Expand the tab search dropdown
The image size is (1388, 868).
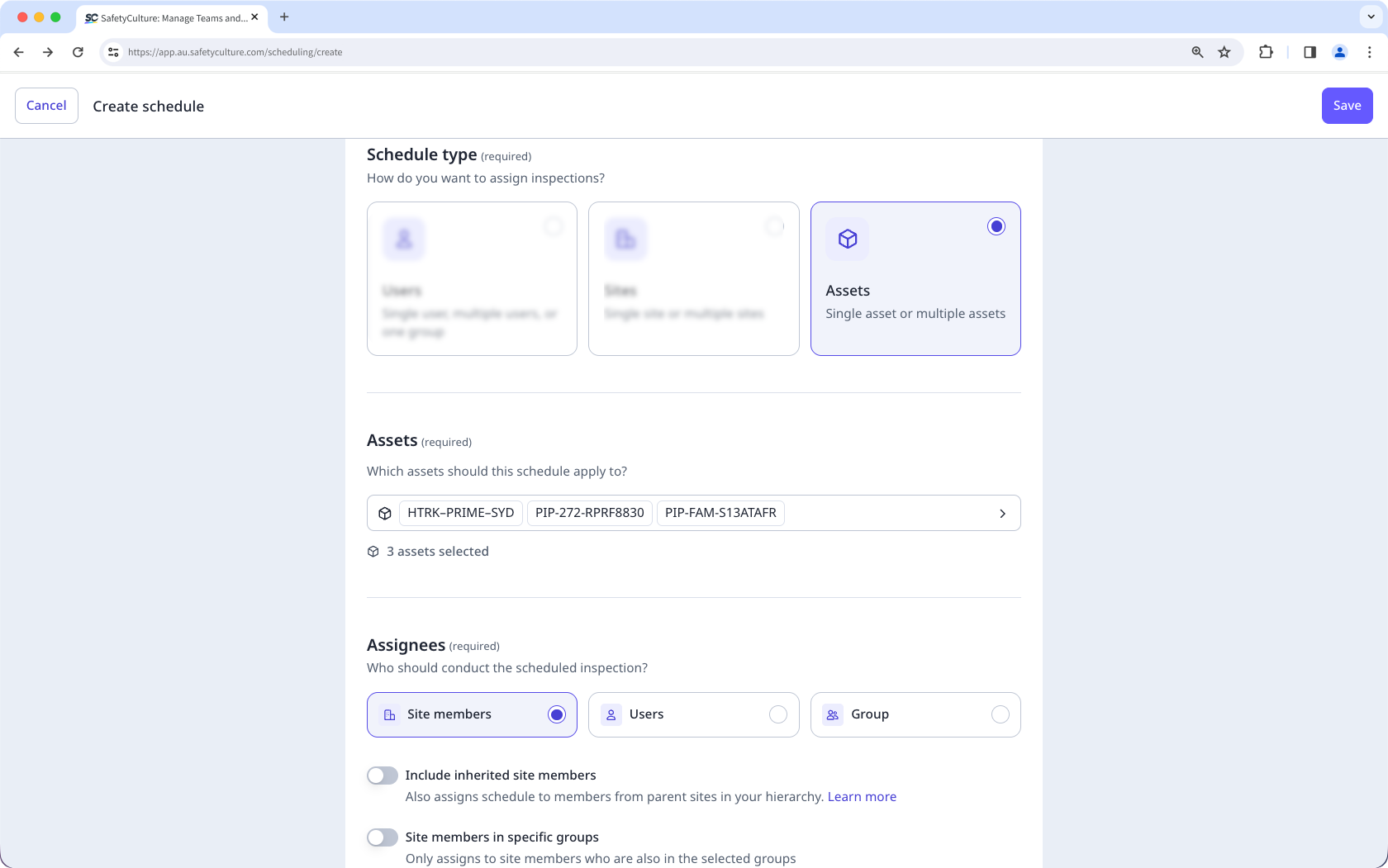pyautogui.click(x=1371, y=17)
